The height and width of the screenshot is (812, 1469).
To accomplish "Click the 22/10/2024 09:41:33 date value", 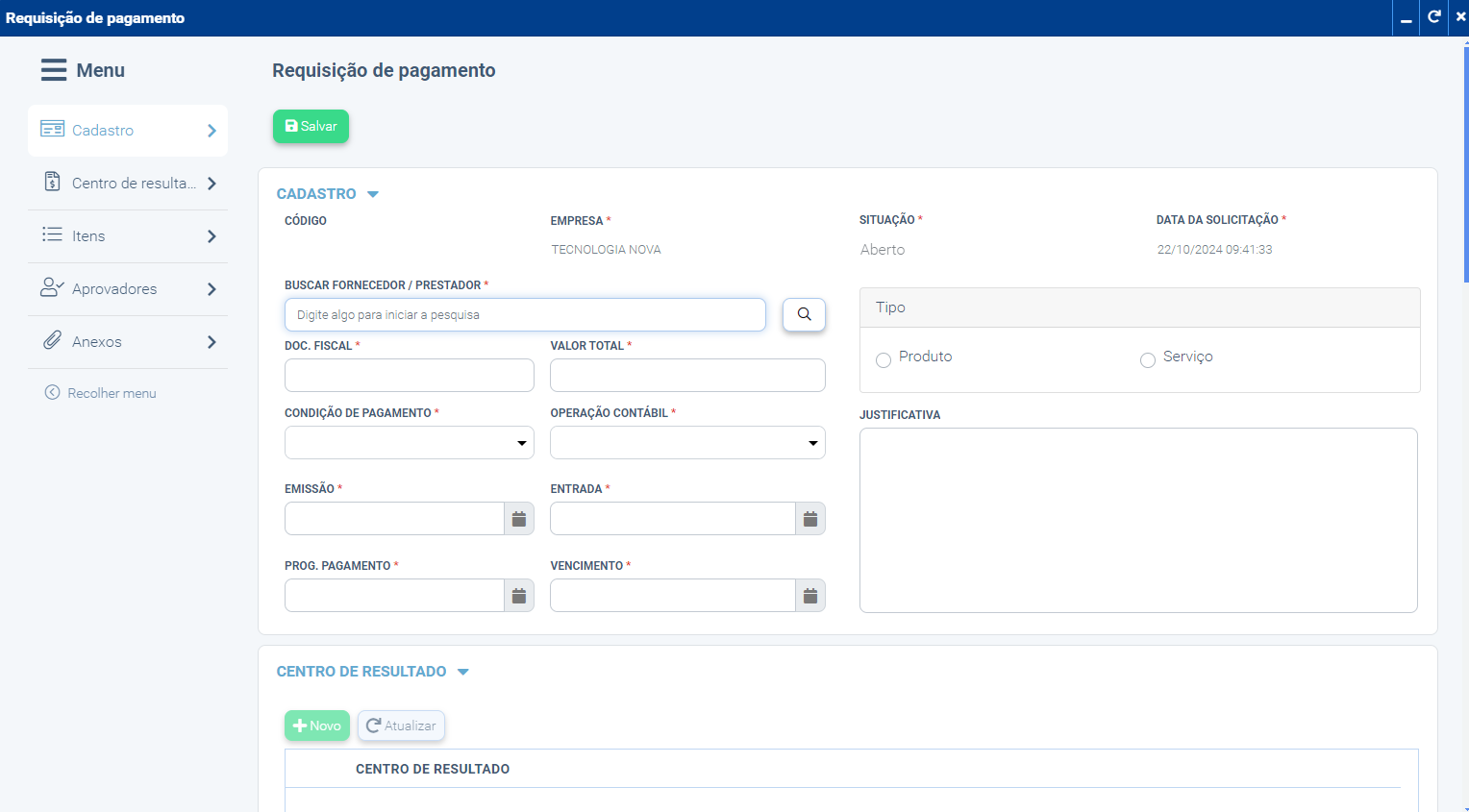I will pyautogui.click(x=1214, y=250).
